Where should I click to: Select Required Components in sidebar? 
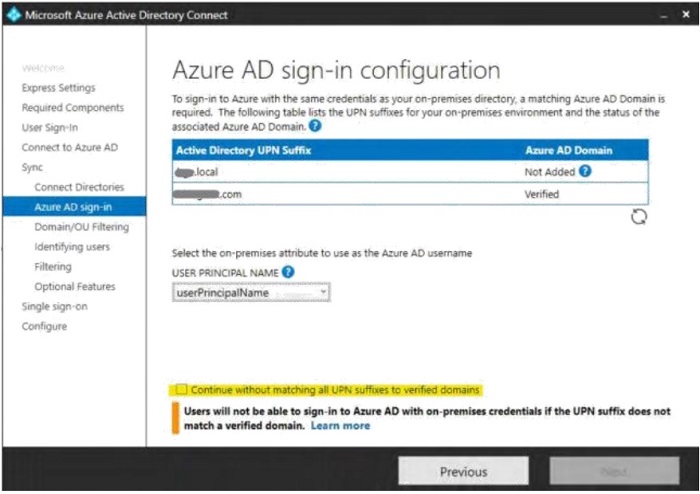(x=73, y=108)
